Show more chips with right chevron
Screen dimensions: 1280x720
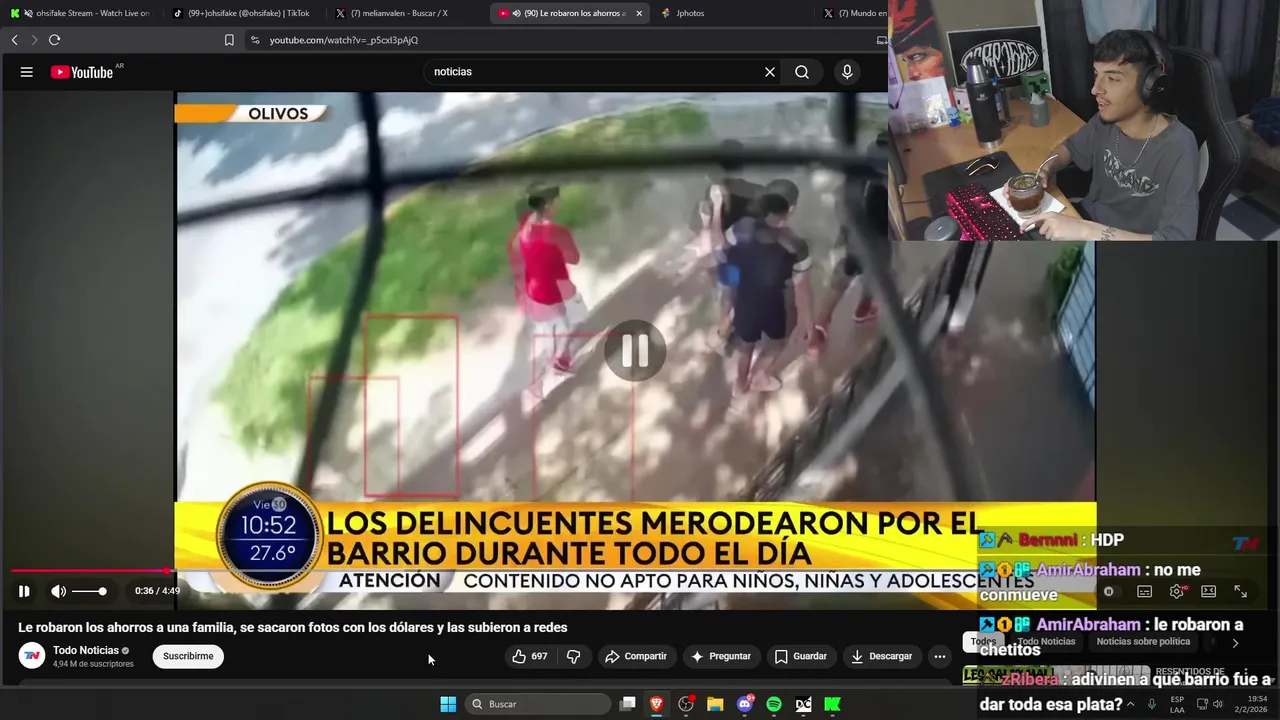(x=1235, y=643)
